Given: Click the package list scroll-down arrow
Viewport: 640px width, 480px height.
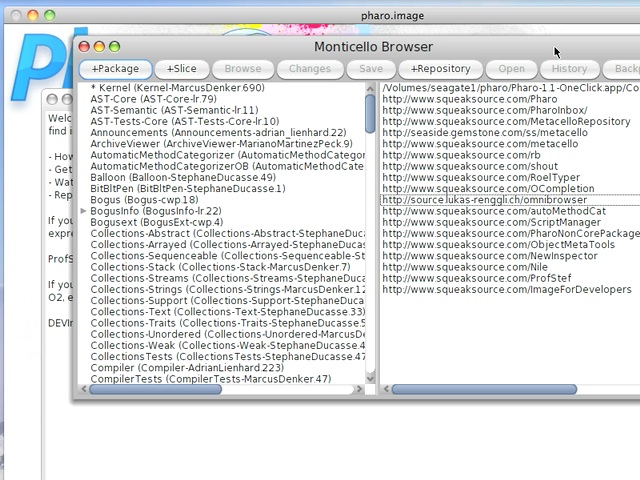Looking at the screenshot, I should 370,378.
